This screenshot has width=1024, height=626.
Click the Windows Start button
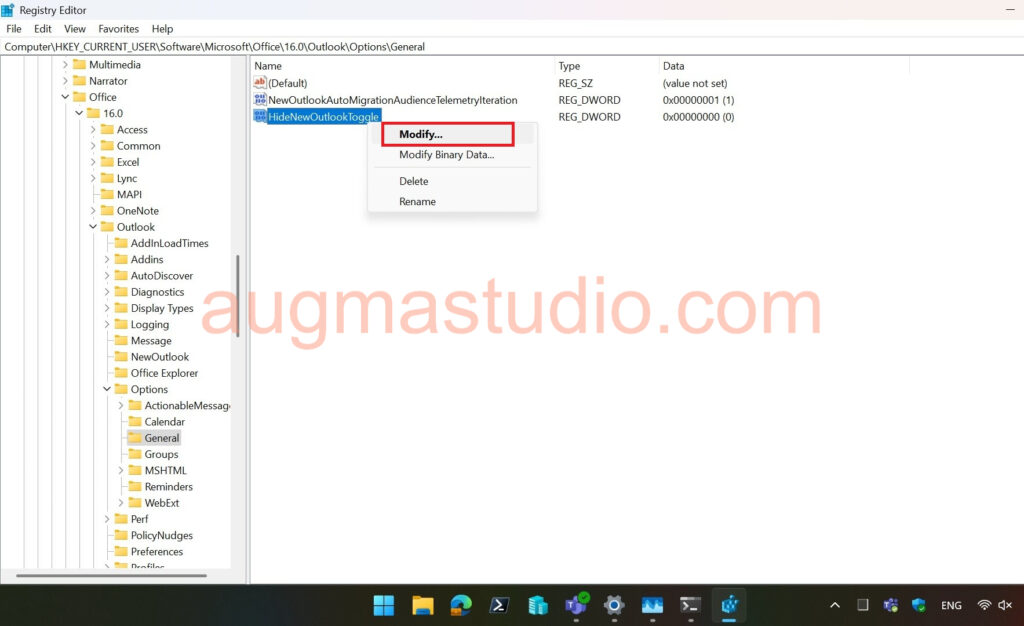(x=384, y=605)
